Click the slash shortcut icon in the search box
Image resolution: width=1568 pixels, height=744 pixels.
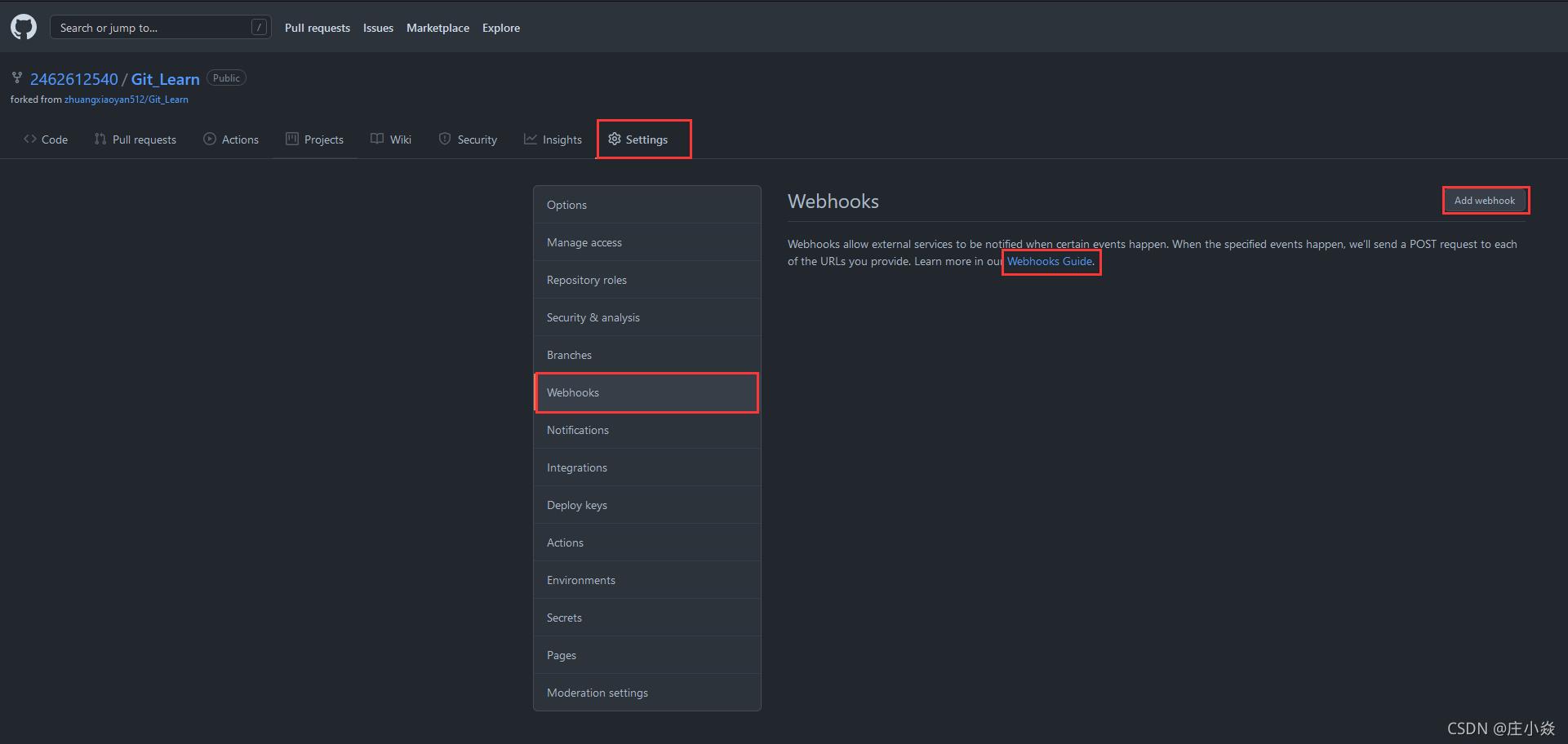click(x=259, y=28)
